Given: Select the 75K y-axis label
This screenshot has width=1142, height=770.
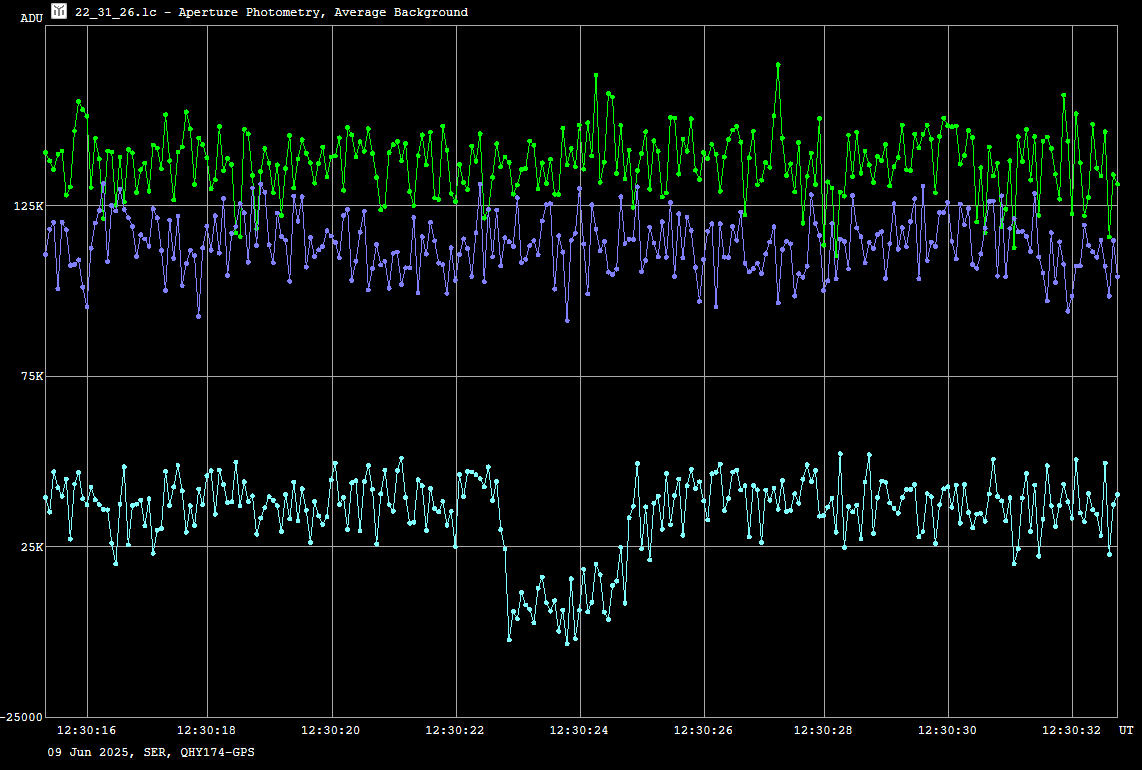Looking at the screenshot, I should [x=31, y=377].
